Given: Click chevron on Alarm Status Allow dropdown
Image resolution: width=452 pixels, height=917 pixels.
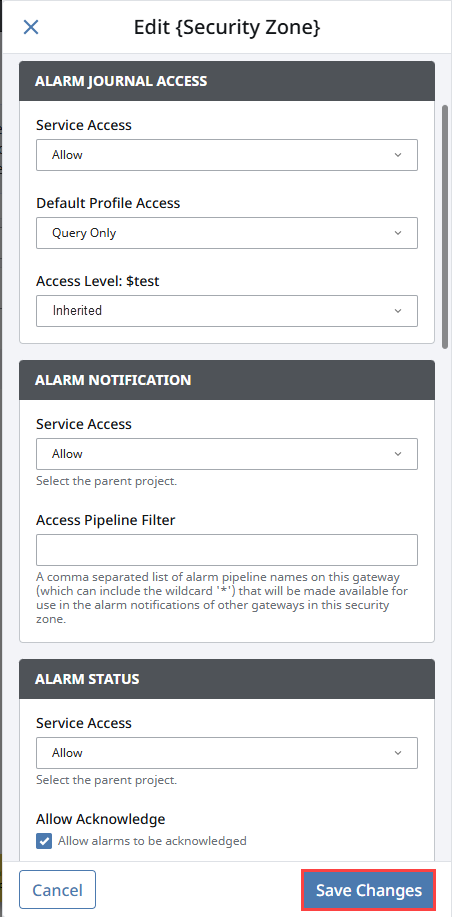Looking at the screenshot, I should pos(398,753).
